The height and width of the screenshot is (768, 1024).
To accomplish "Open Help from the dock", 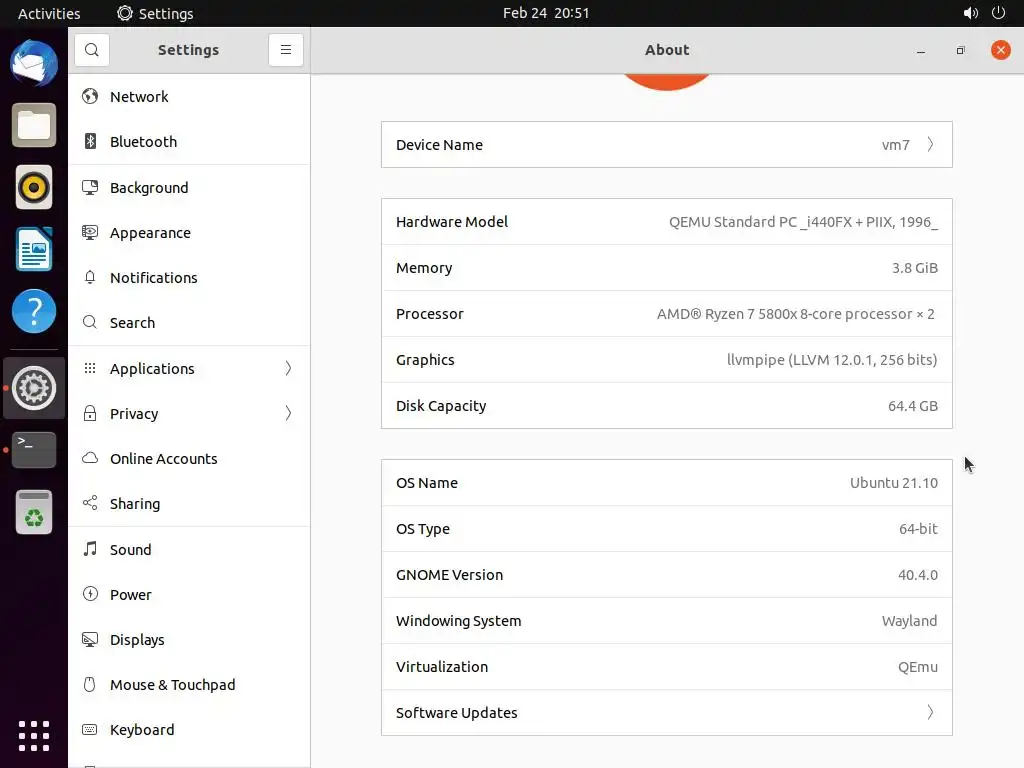I will pos(34,311).
